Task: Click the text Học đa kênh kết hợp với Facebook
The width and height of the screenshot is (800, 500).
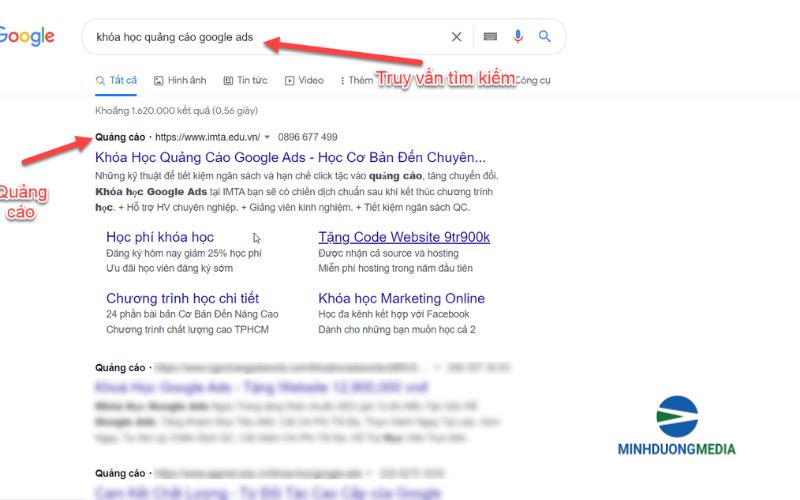Action: [394, 314]
